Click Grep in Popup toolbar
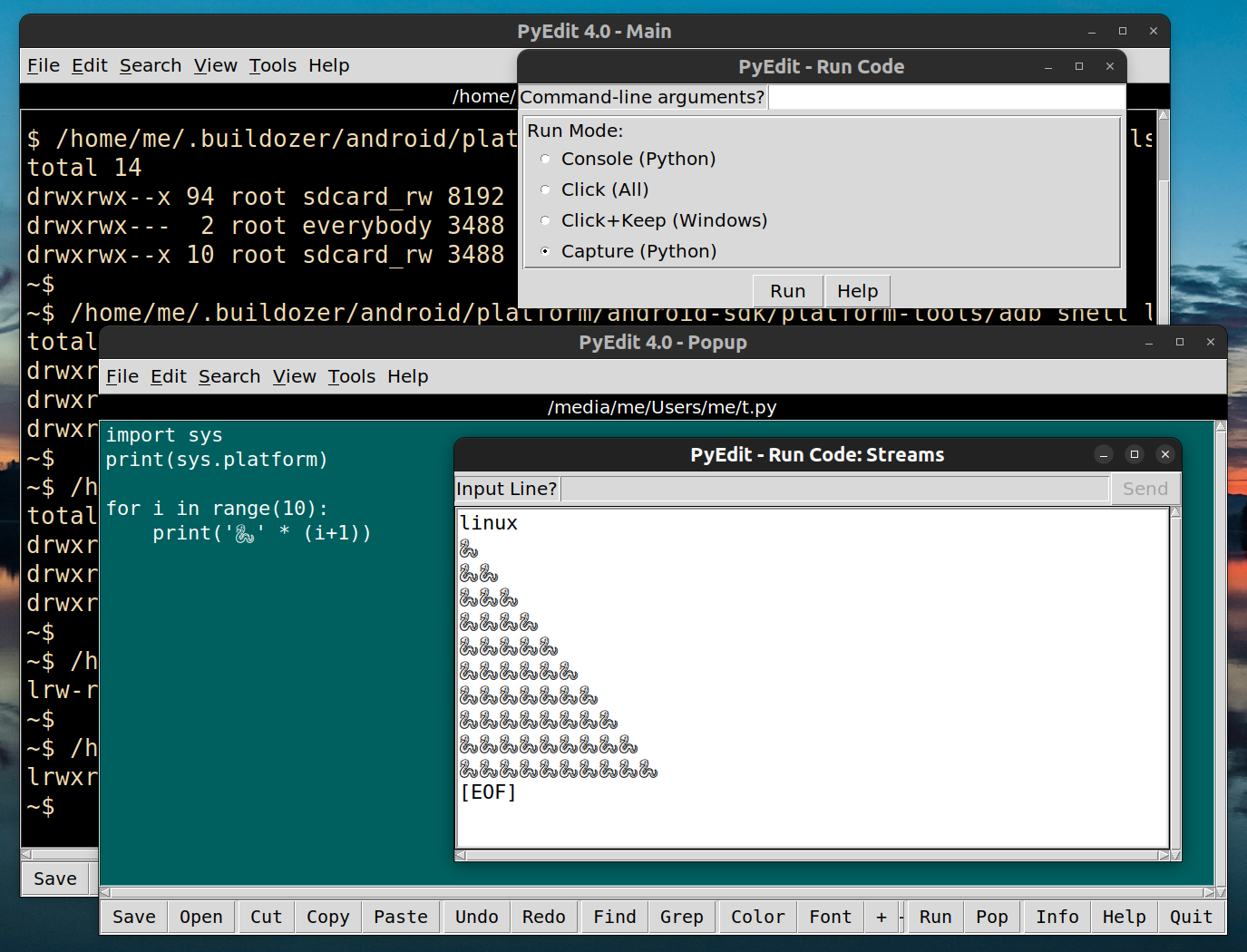Image resolution: width=1247 pixels, height=952 pixels. (682, 917)
